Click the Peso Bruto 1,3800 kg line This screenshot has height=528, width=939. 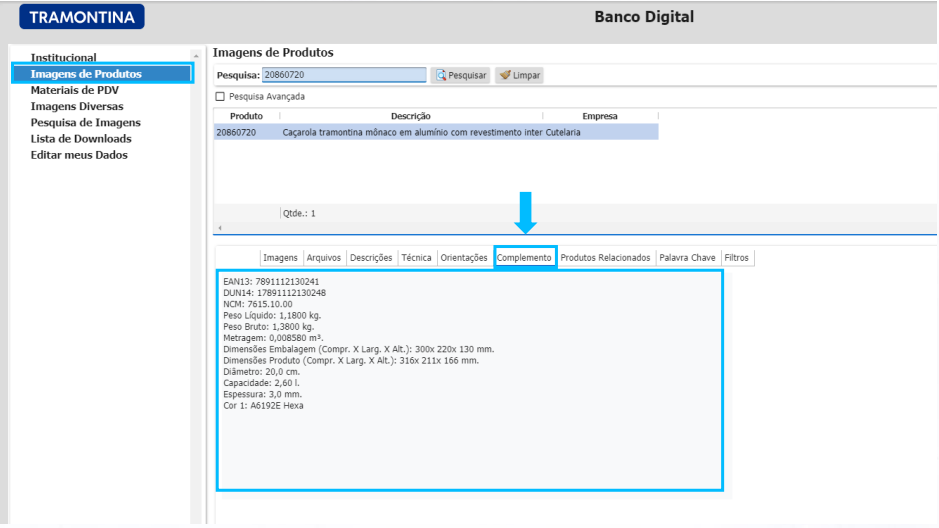tap(269, 327)
